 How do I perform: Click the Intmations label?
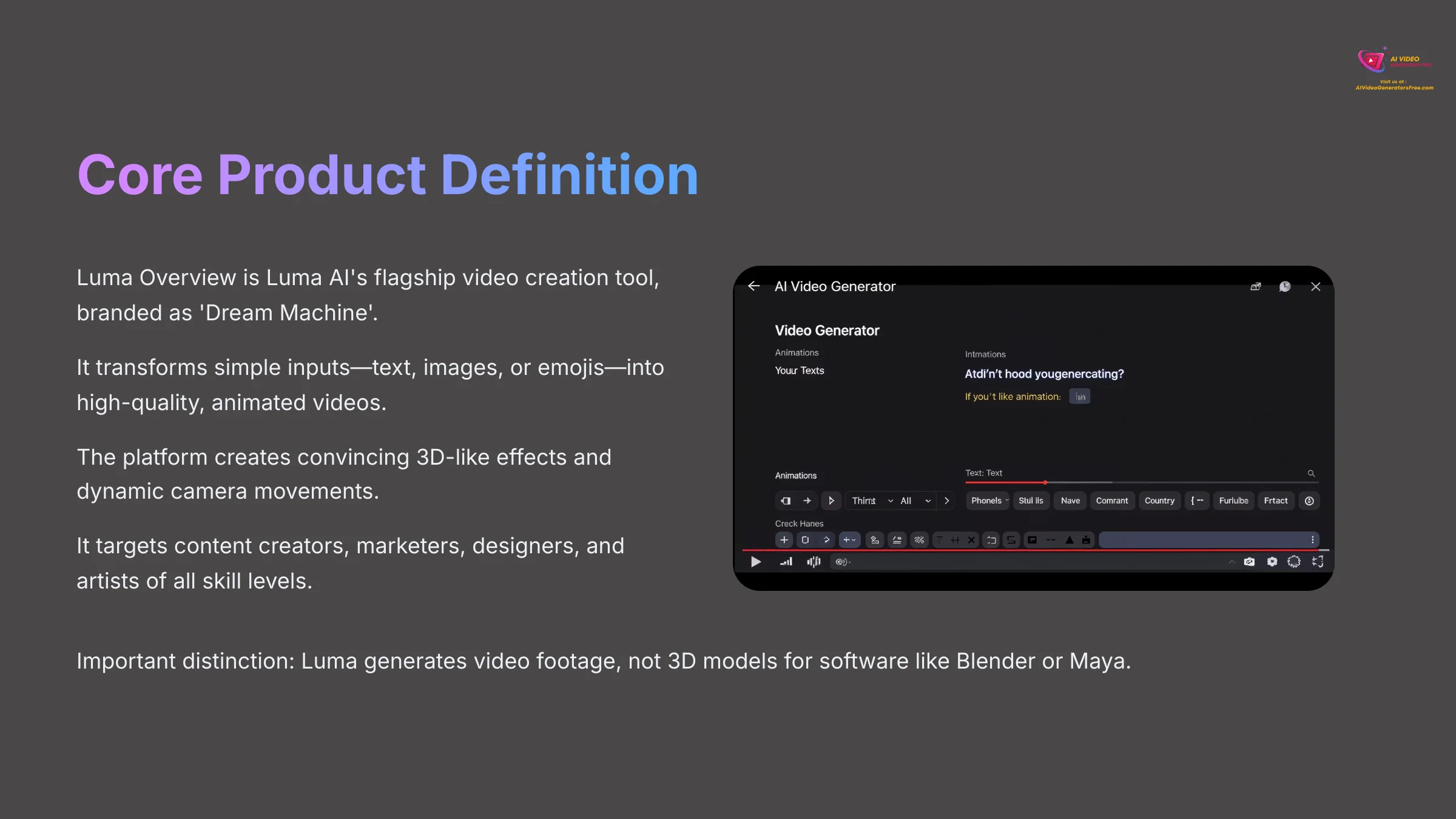point(985,354)
